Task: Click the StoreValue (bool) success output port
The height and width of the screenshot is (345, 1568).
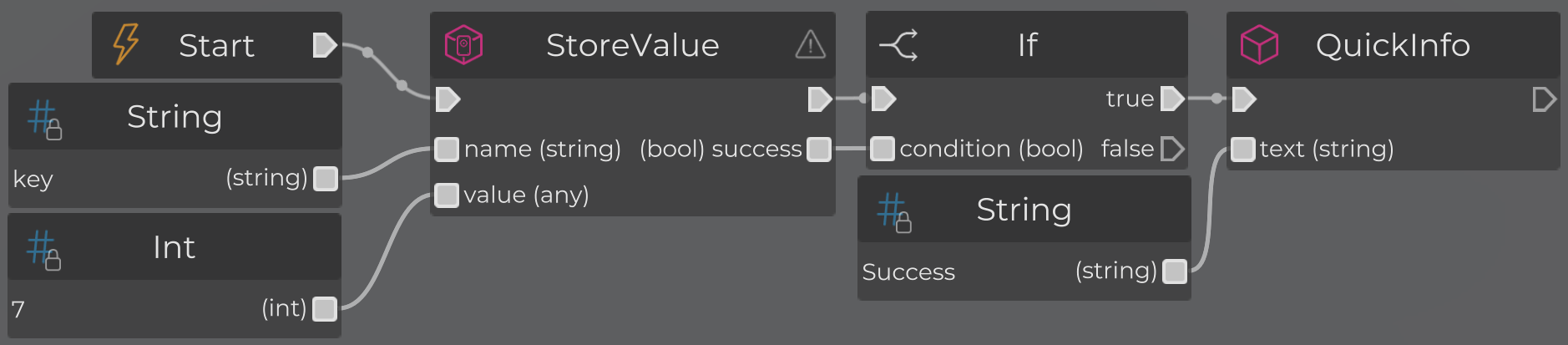Action: coord(819,150)
